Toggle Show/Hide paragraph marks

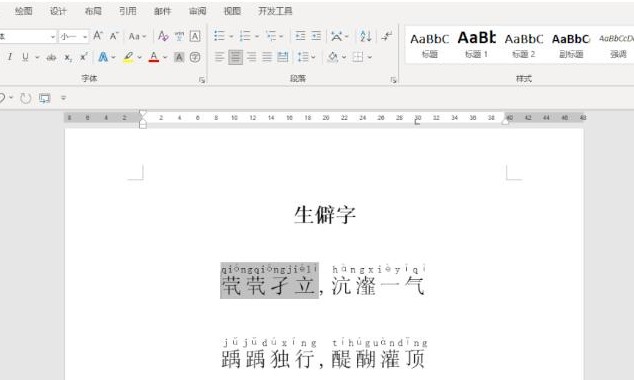(387, 36)
